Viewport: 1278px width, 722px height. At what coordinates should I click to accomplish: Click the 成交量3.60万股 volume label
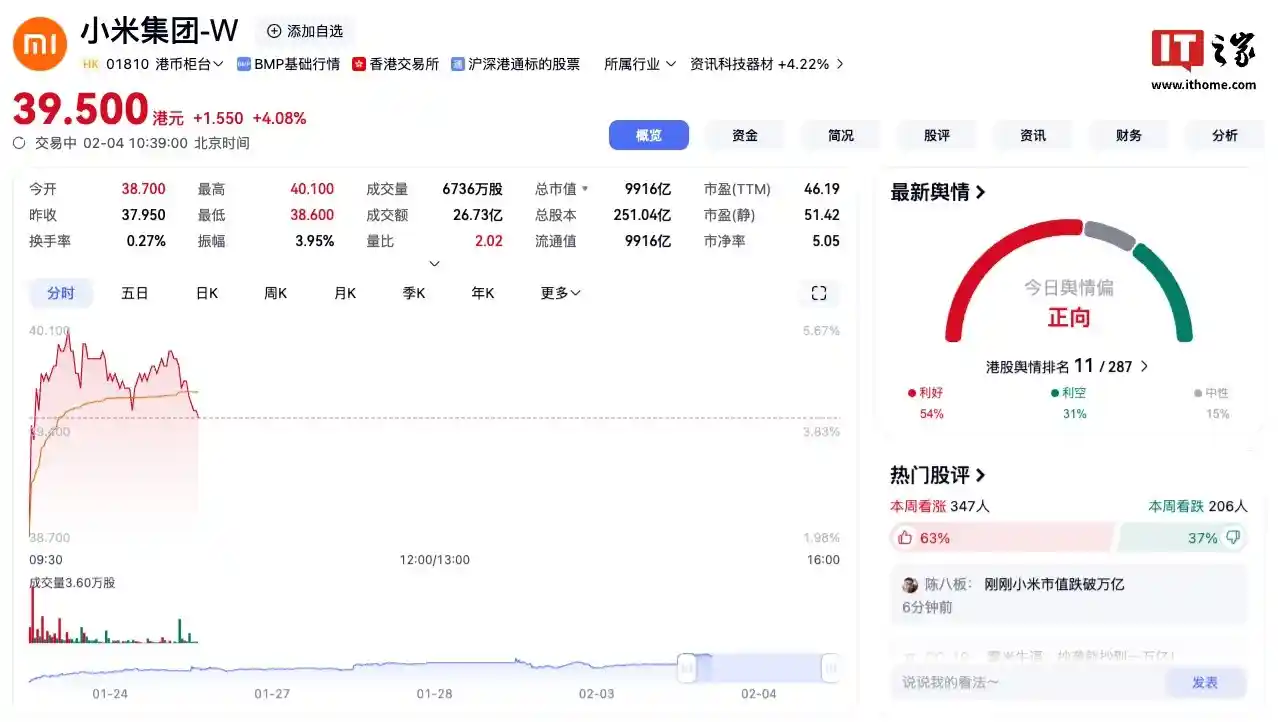(72, 582)
